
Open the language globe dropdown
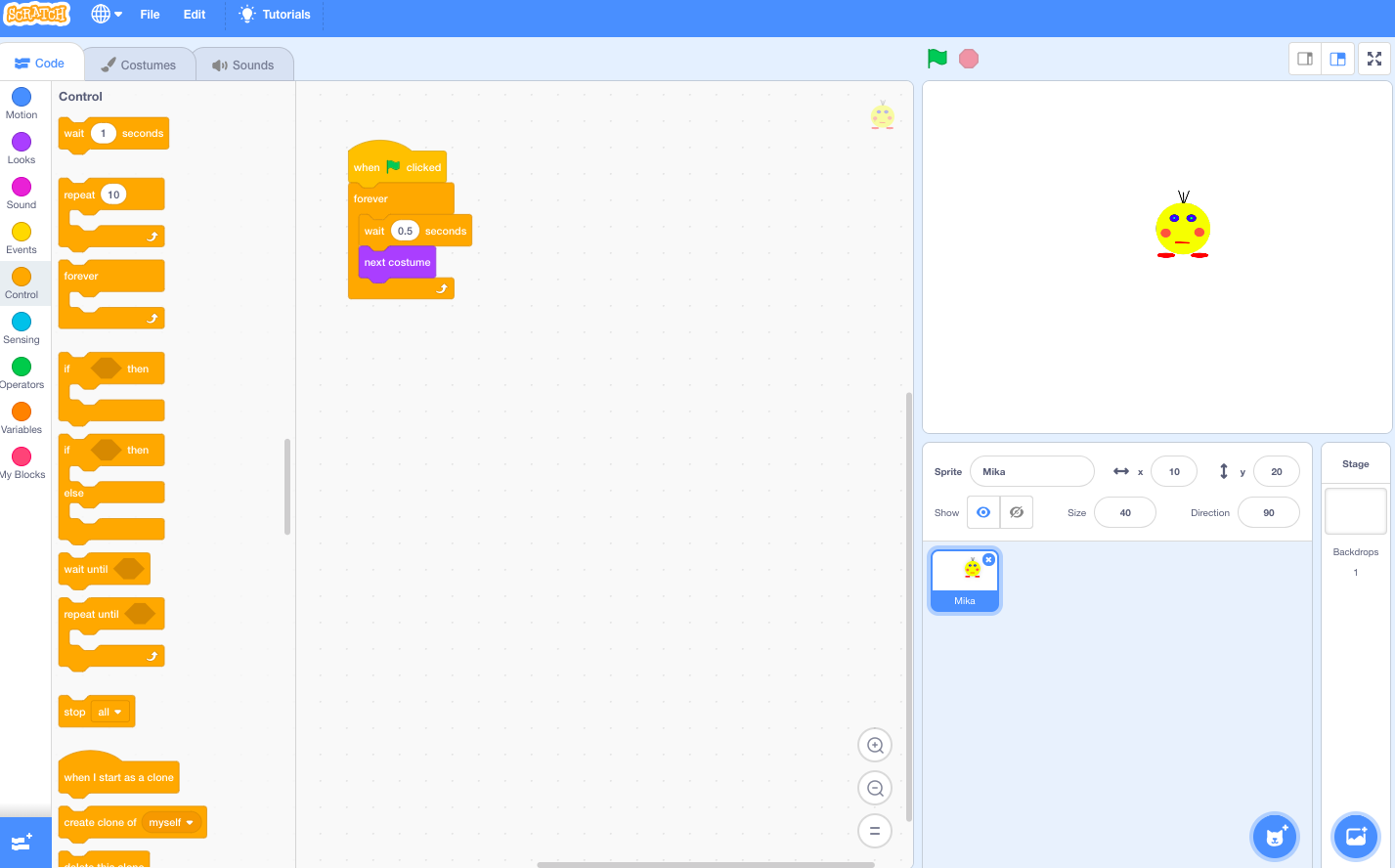coord(106,15)
